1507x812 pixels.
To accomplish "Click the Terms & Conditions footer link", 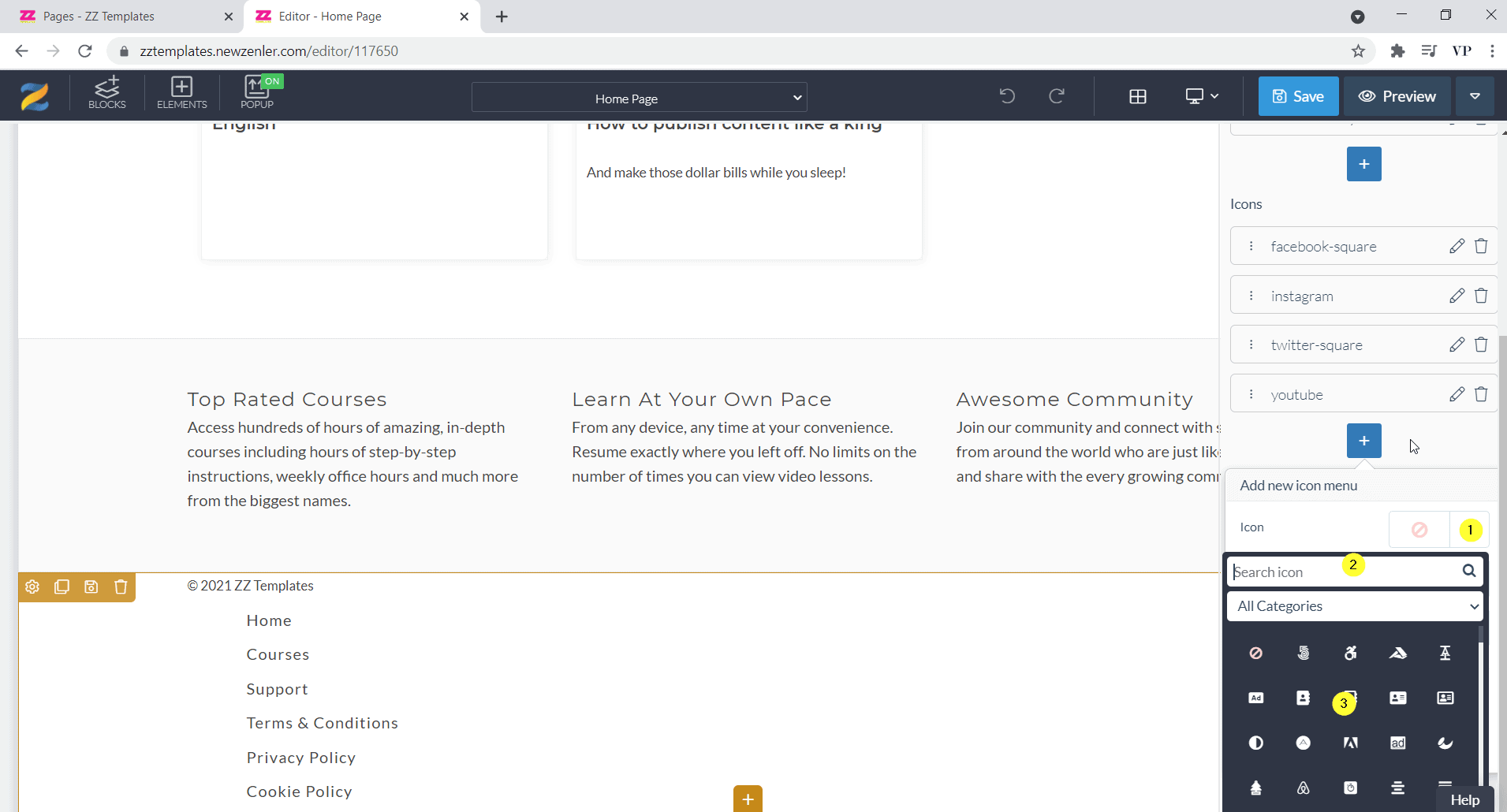I will [322, 723].
